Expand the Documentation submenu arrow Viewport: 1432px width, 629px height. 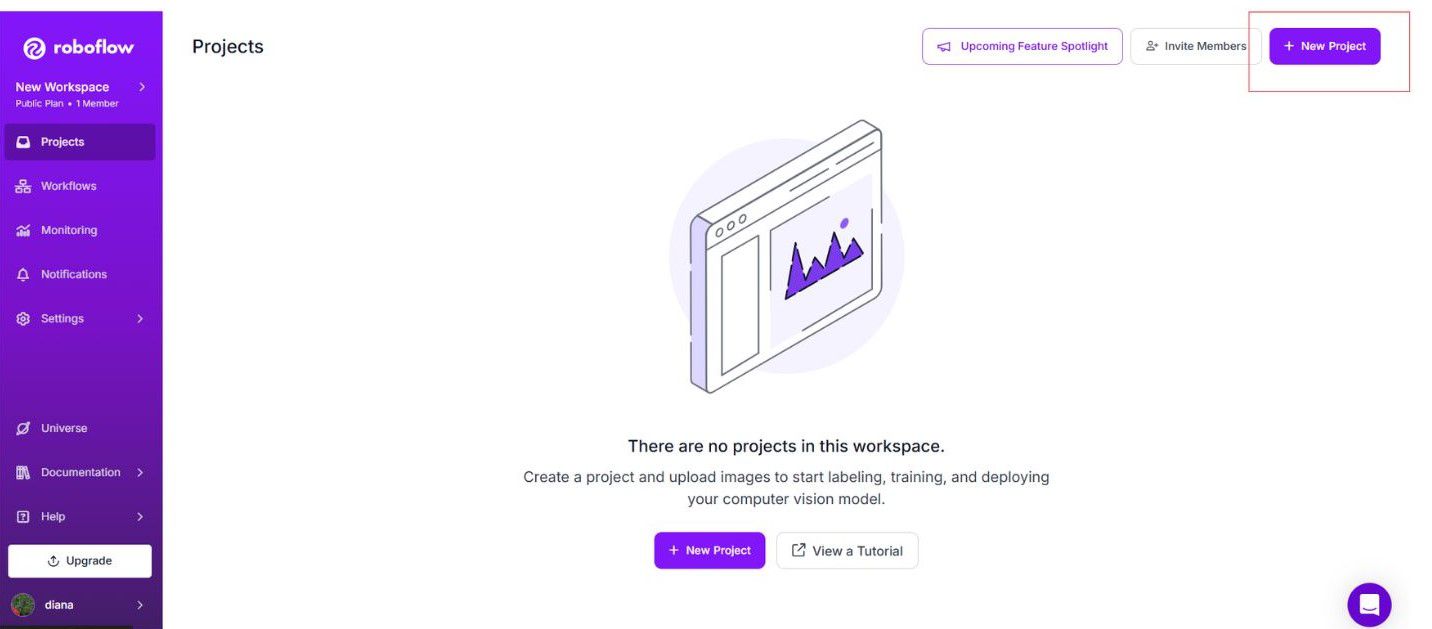(140, 472)
